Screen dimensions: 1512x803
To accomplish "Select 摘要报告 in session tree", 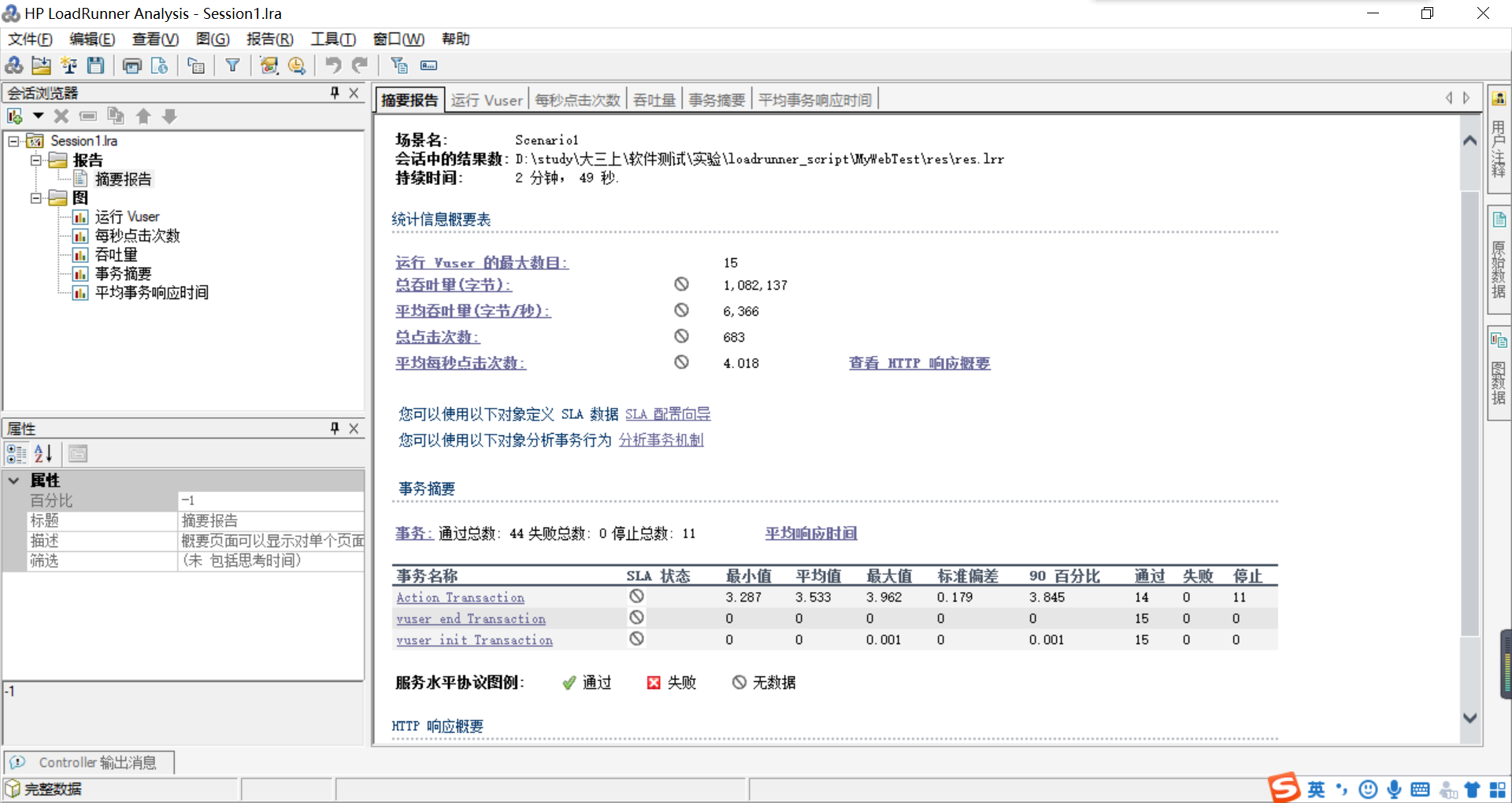I will pos(123,179).
